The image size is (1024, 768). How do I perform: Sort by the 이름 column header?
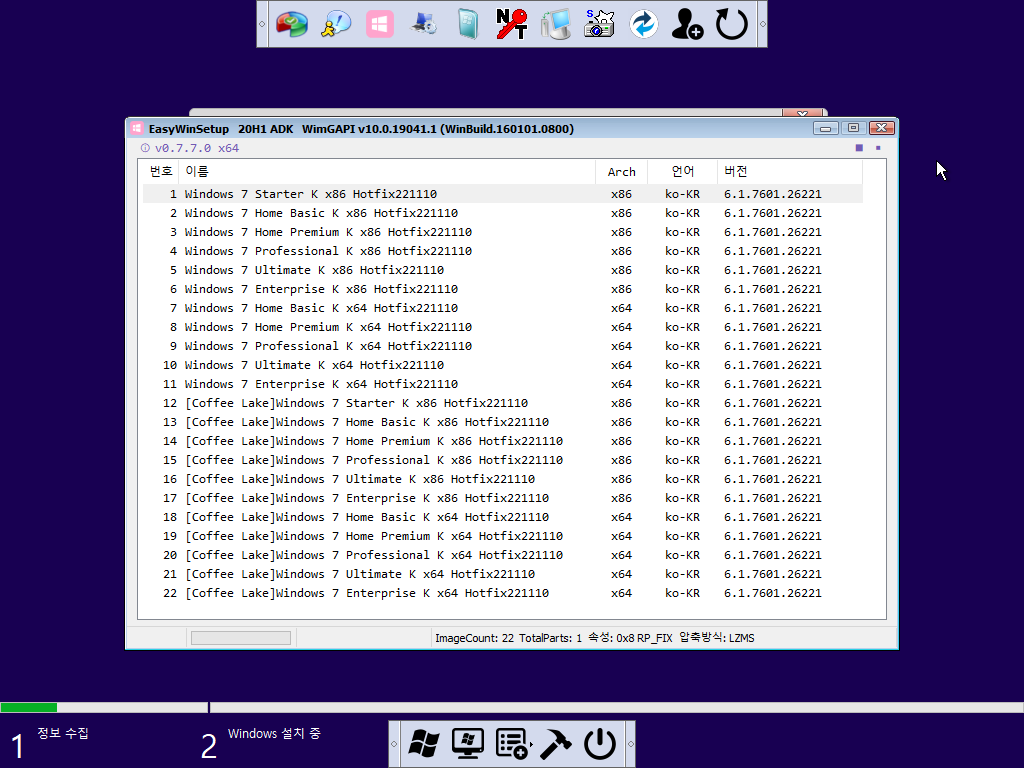click(x=387, y=171)
